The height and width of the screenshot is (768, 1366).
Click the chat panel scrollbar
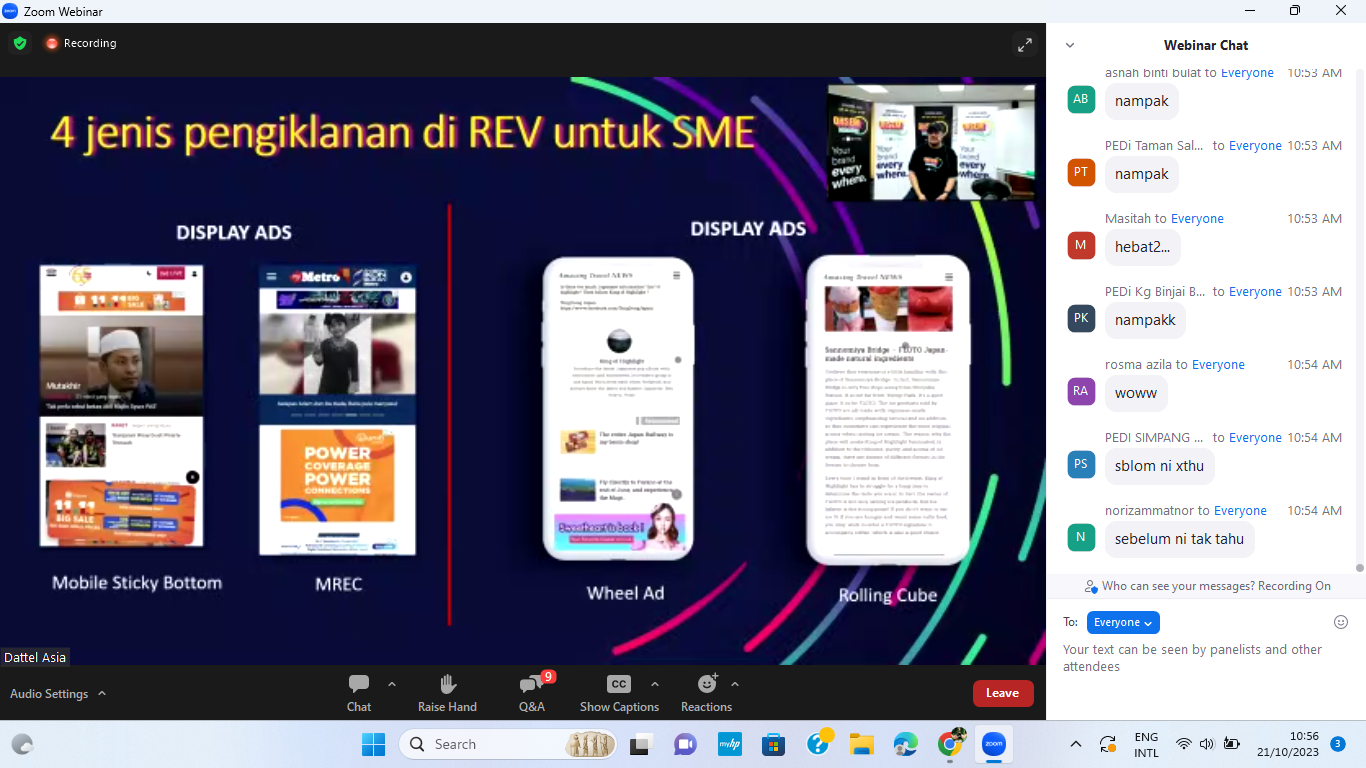(1360, 320)
